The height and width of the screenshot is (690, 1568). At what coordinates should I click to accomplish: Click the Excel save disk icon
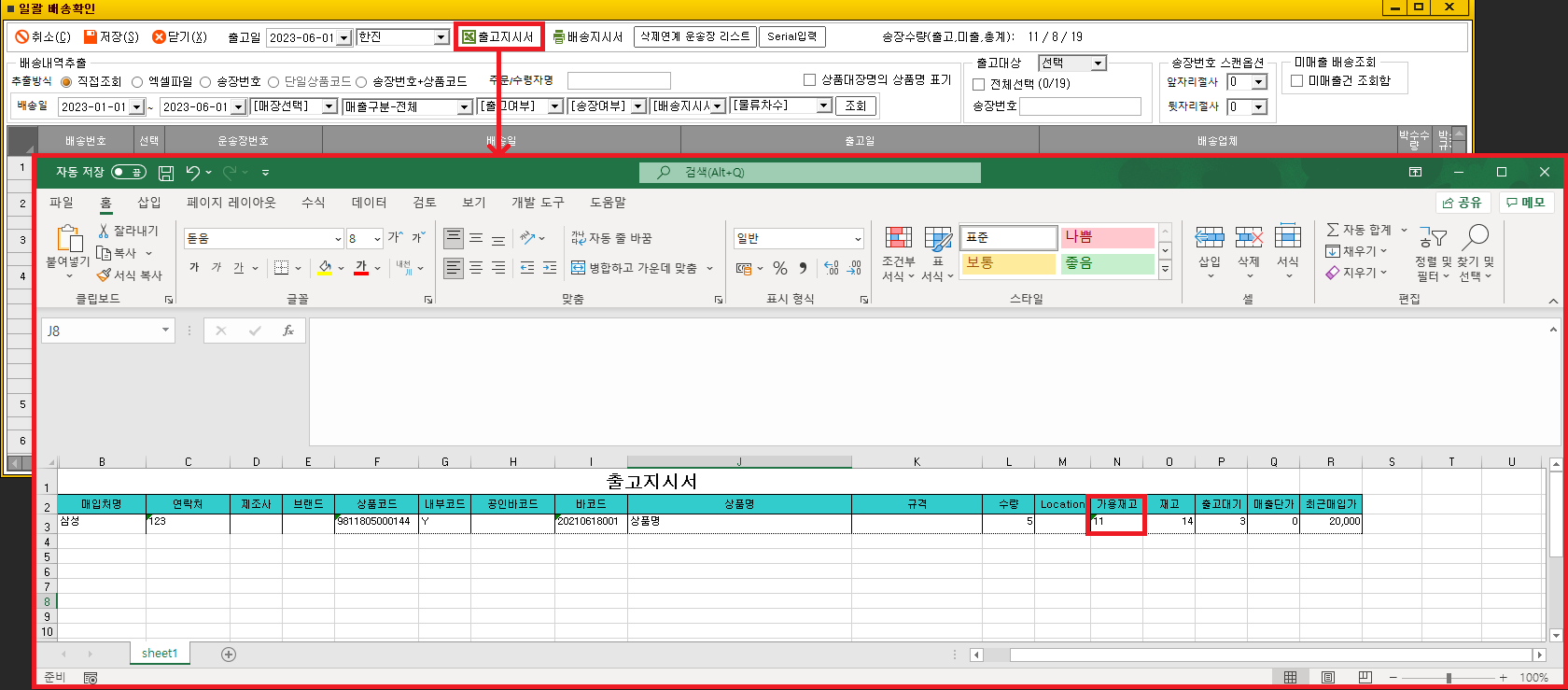pos(166,173)
